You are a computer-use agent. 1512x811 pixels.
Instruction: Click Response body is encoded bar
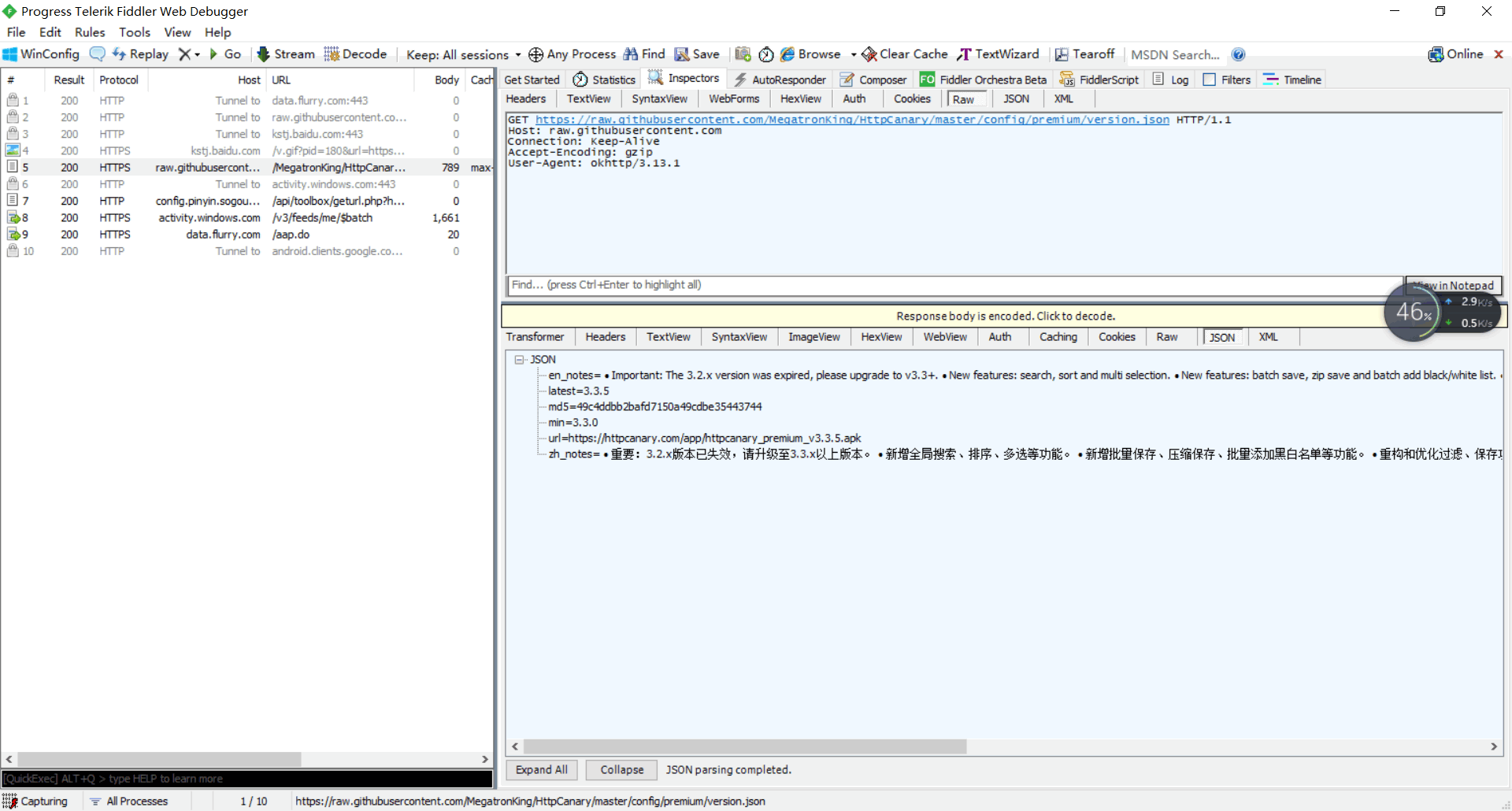point(1005,316)
